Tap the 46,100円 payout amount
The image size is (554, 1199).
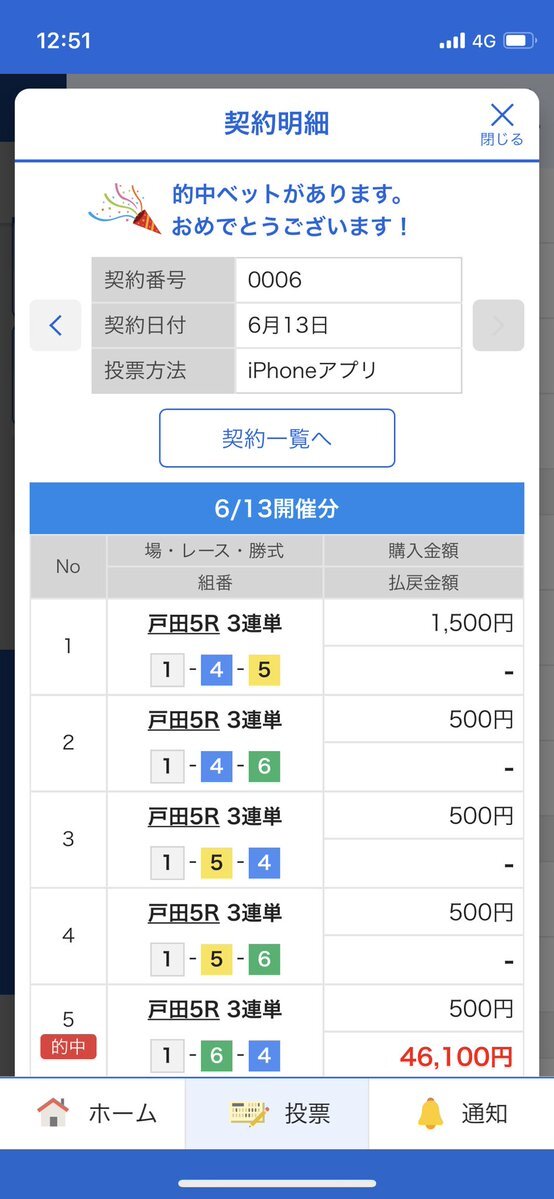tap(456, 1057)
